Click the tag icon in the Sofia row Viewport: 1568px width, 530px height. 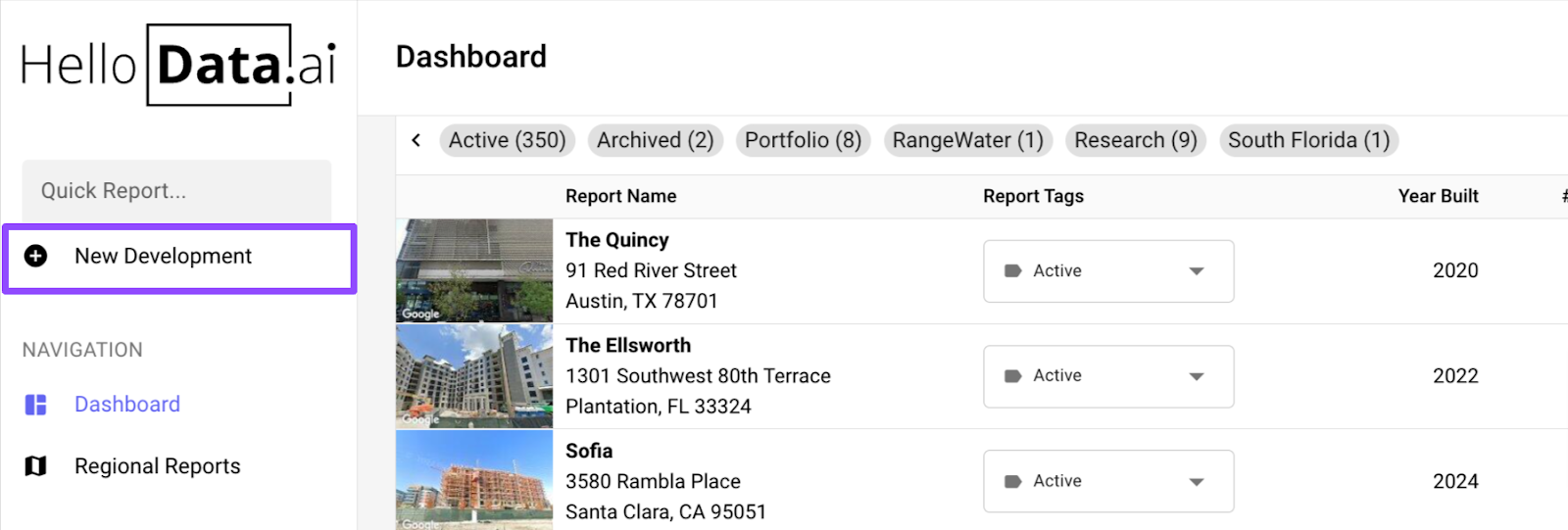[x=1013, y=482]
